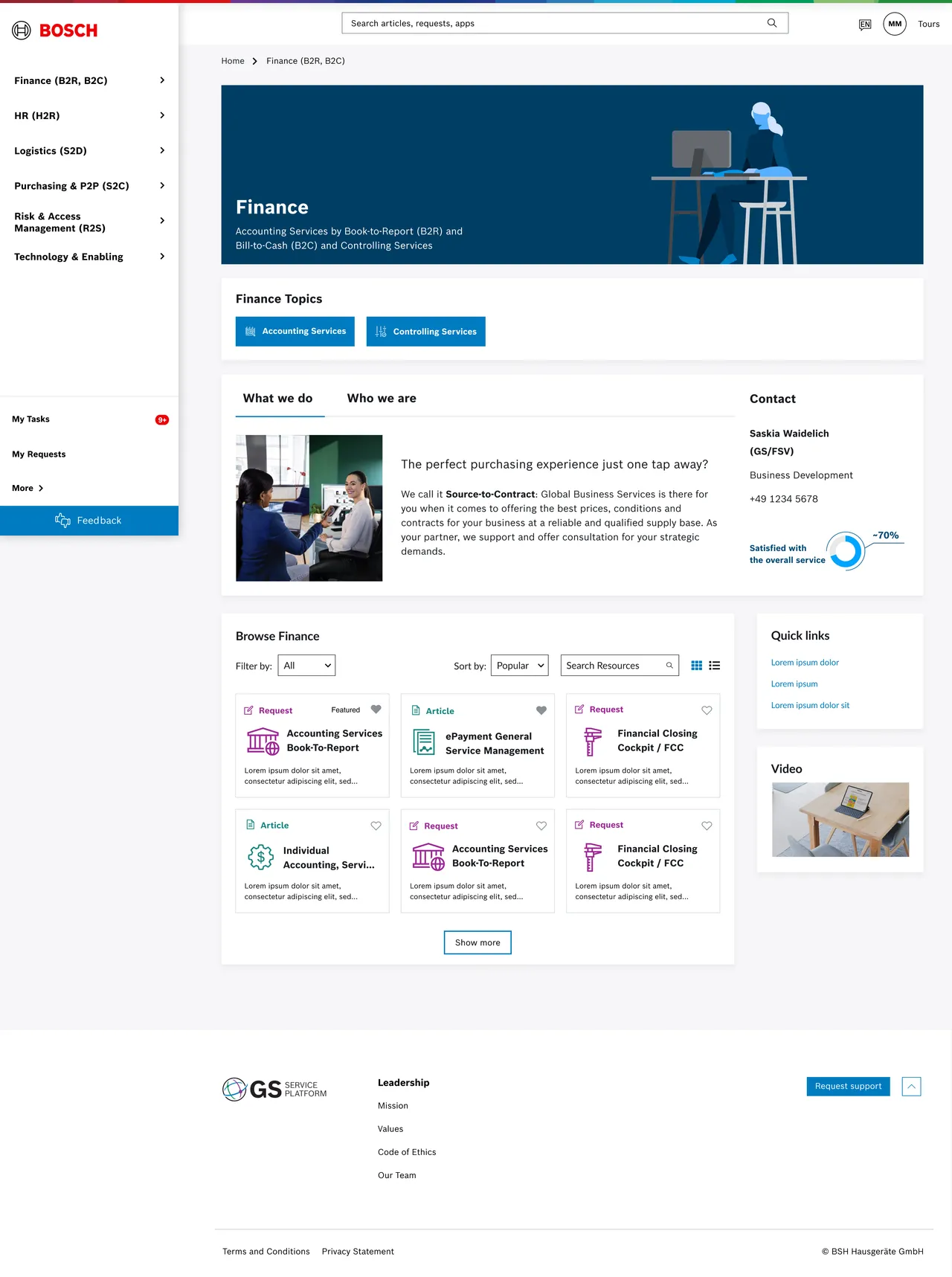
Task: Expand the More section in sidebar
Action: (28, 489)
